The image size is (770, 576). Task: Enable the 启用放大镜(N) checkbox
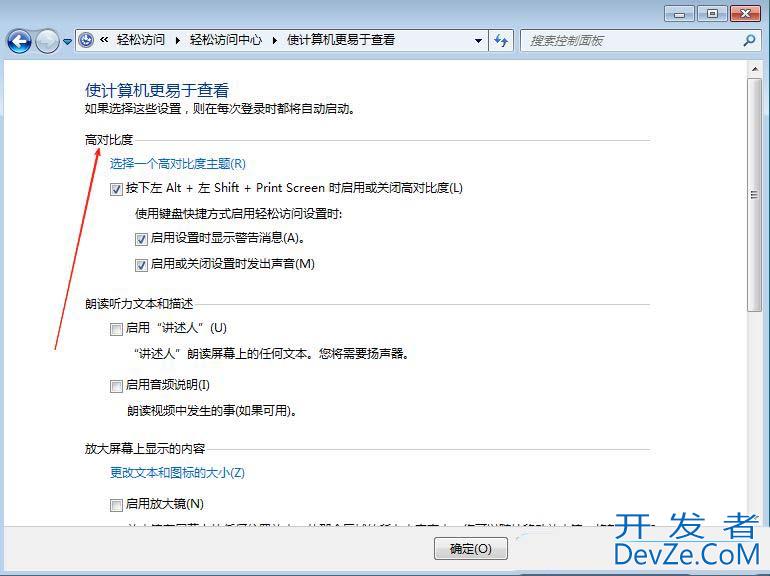pos(116,505)
